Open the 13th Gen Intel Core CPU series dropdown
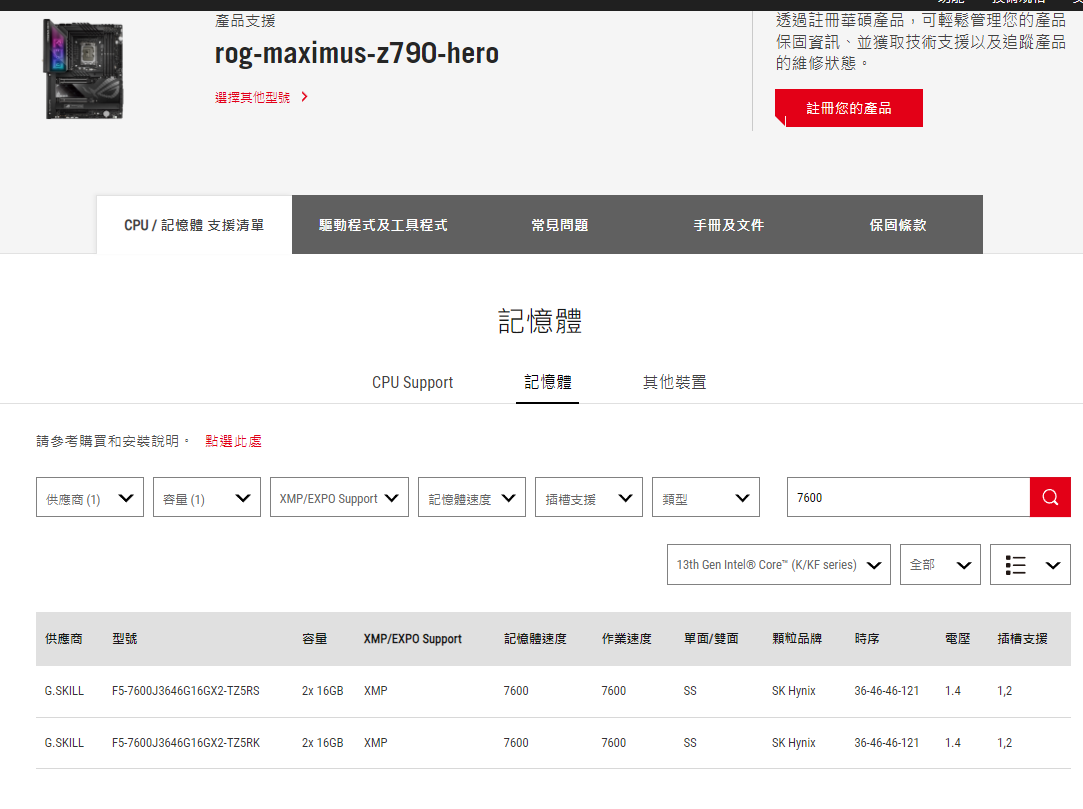Viewport: 1083px width, 809px height. point(778,564)
